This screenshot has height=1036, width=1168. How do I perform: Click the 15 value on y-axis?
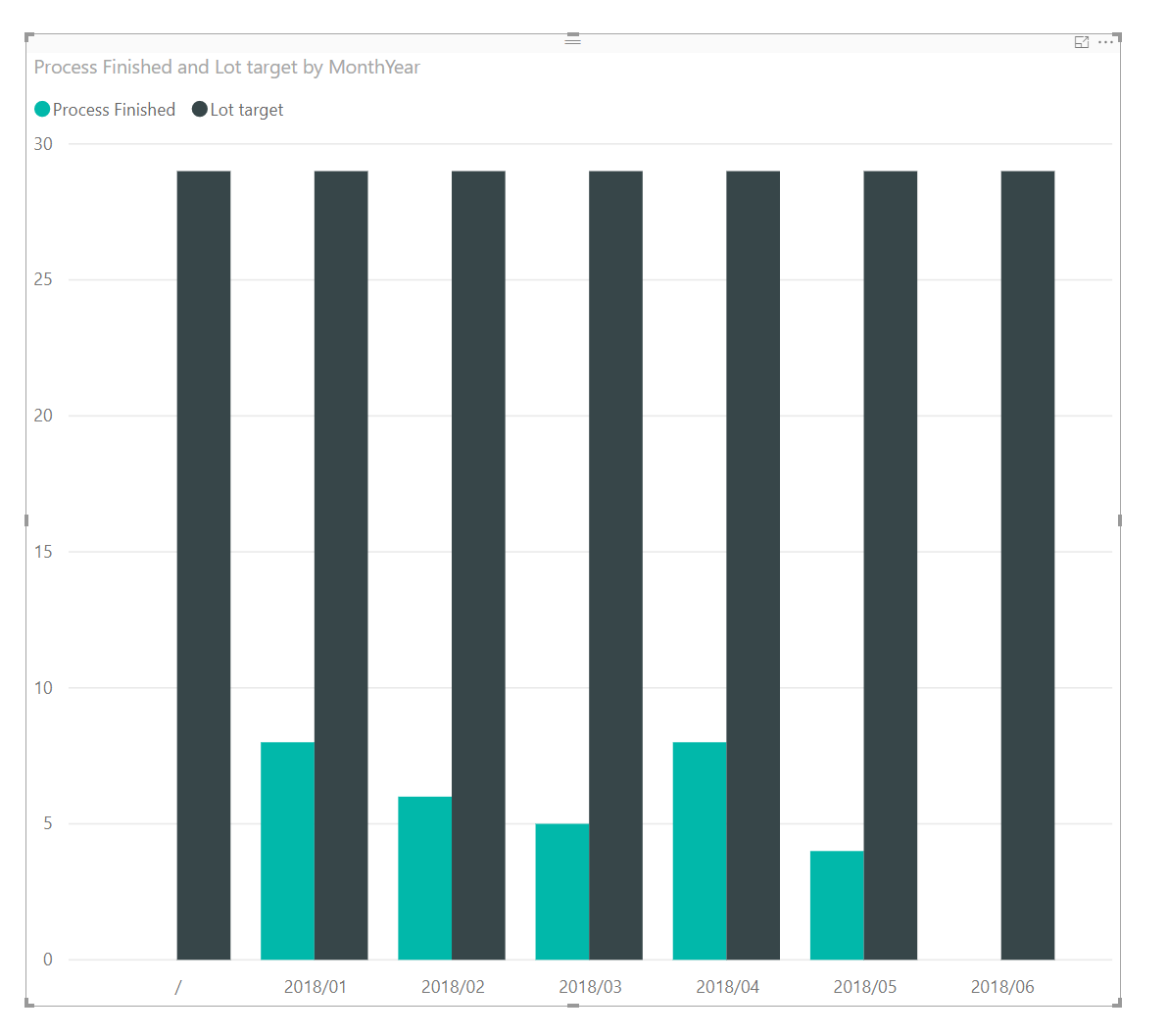[43, 552]
